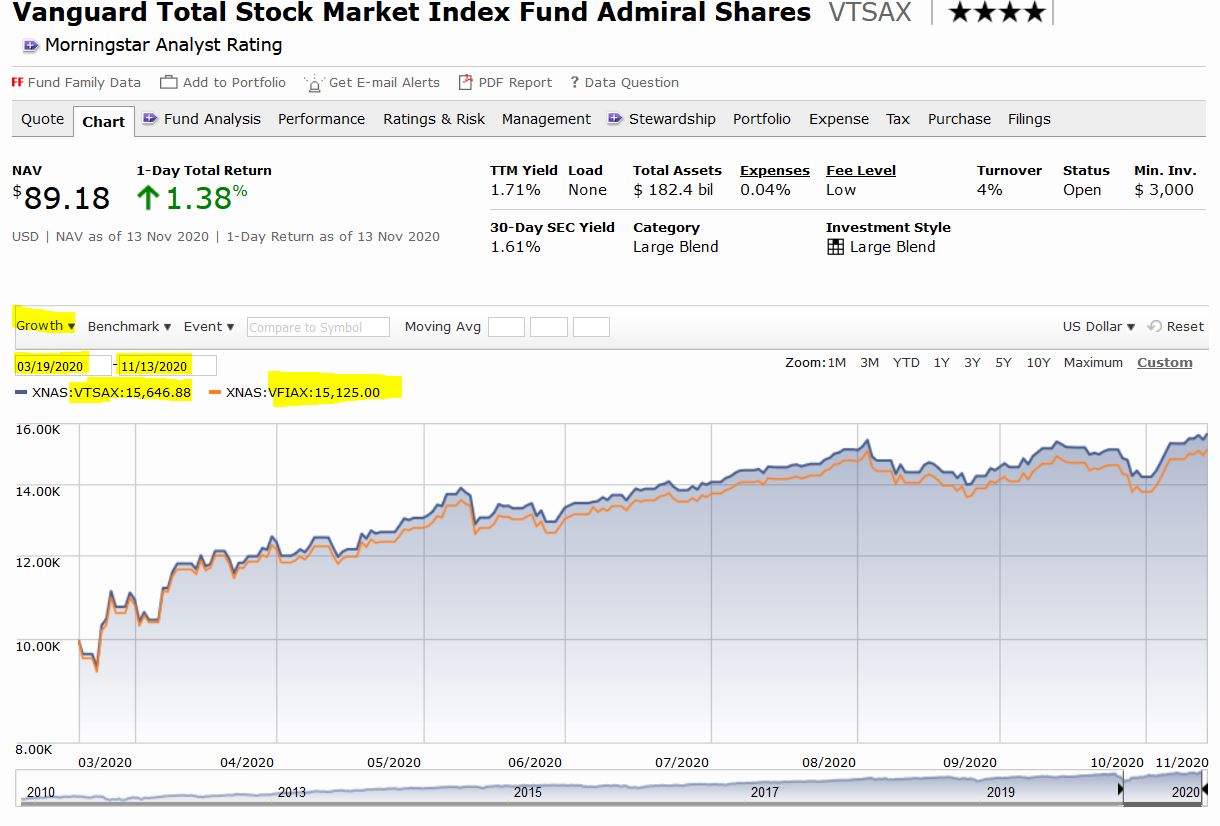Set chart zoom to 3Y
Viewport: 1220px width, 826px height.
(972, 363)
